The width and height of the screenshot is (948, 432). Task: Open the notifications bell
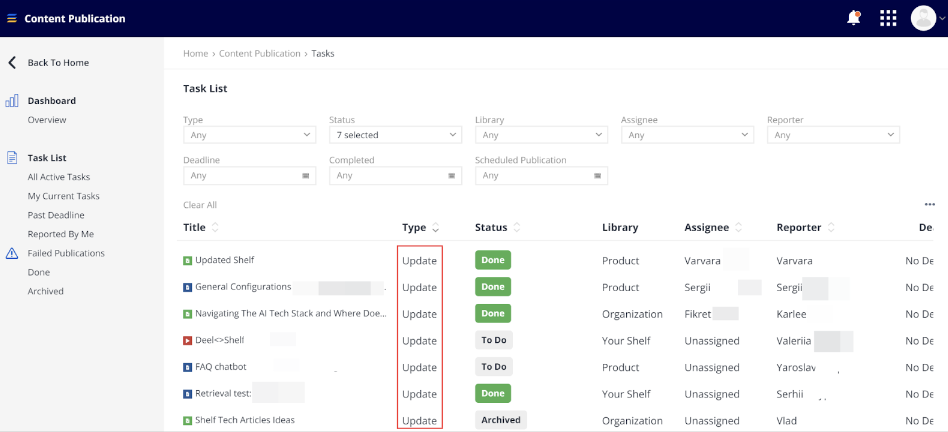pos(854,18)
